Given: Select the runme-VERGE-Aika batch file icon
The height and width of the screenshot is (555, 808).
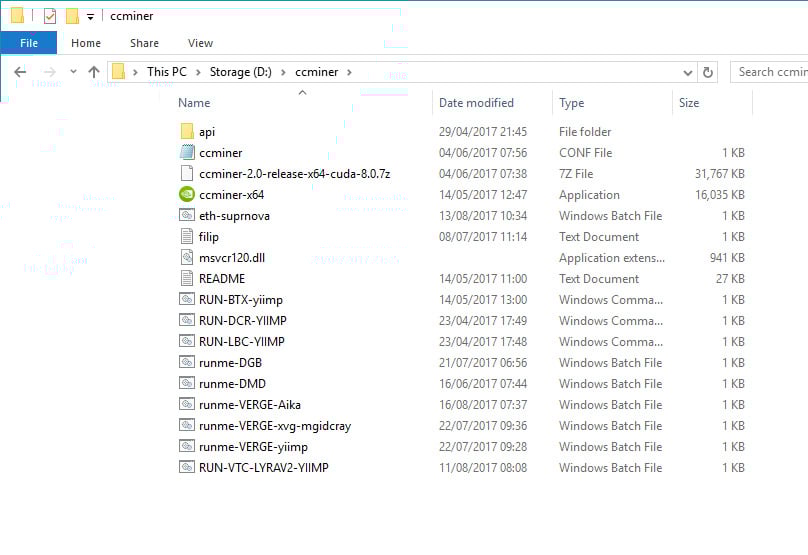Looking at the screenshot, I should point(187,405).
